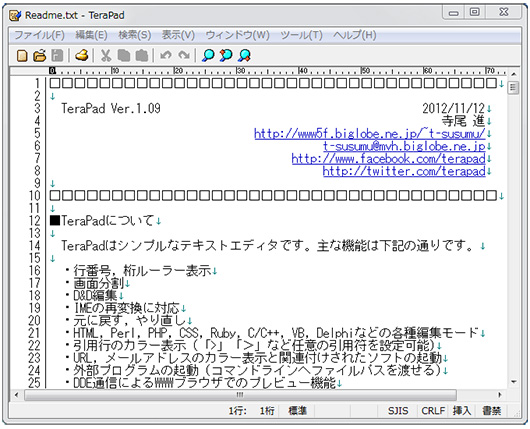Screen dimensions: 530x429
Task: Click the Copy toolbar icon
Action: click(x=124, y=55)
